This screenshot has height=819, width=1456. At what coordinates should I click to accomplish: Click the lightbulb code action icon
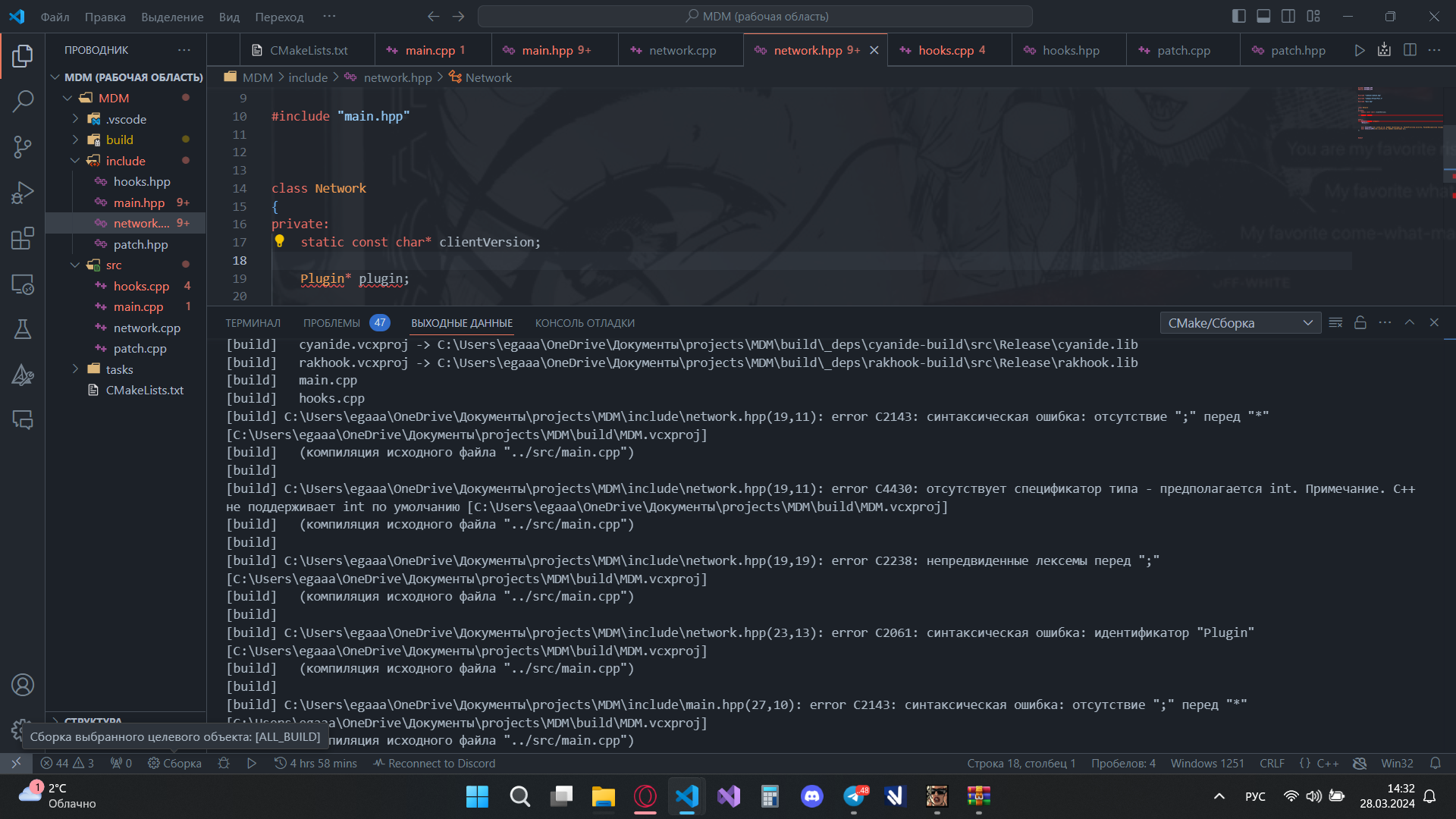point(279,241)
